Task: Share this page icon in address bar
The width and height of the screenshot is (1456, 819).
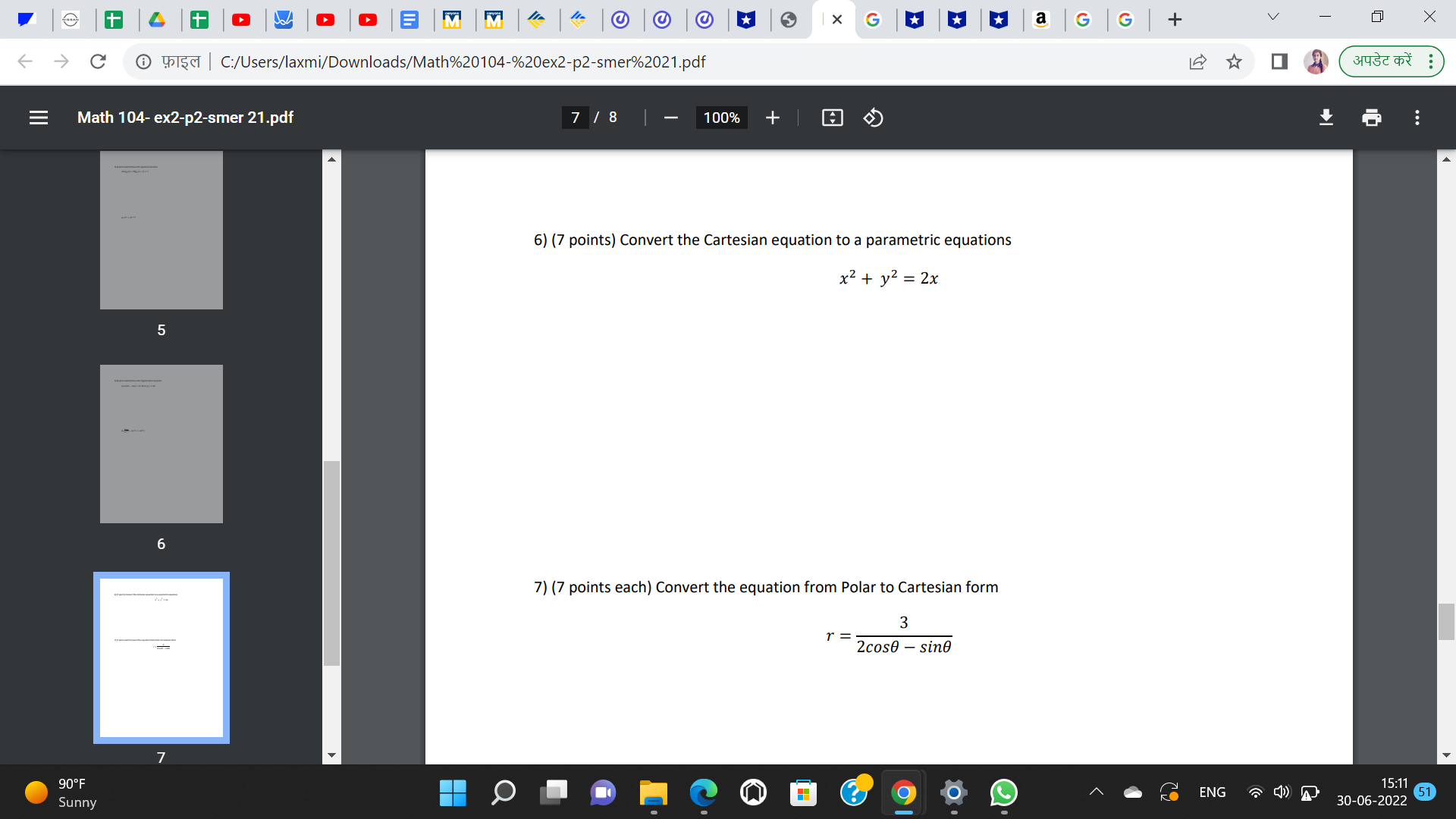Action: coord(1197,61)
